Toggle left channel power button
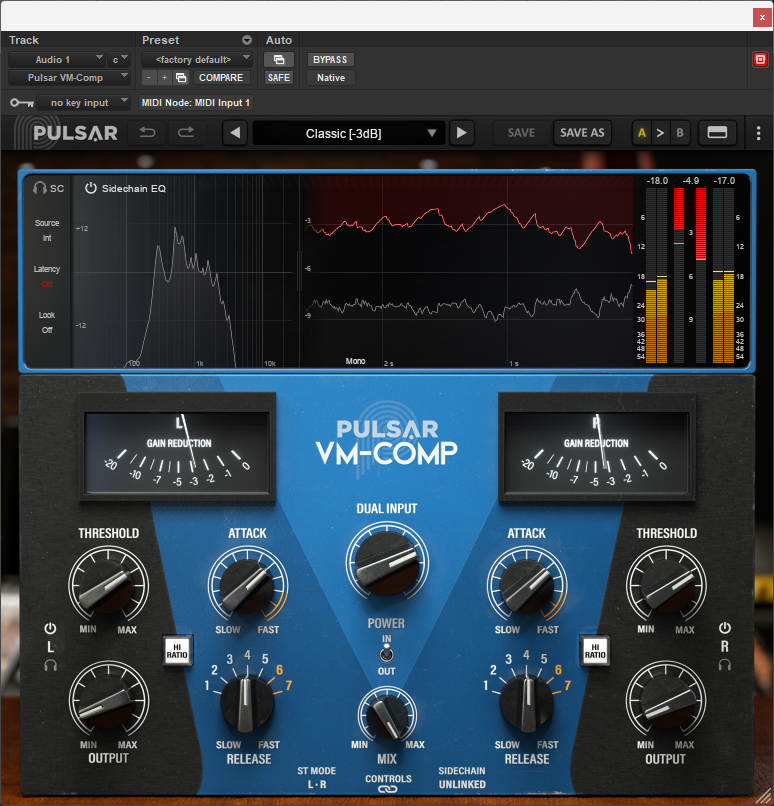 [x=50, y=628]
